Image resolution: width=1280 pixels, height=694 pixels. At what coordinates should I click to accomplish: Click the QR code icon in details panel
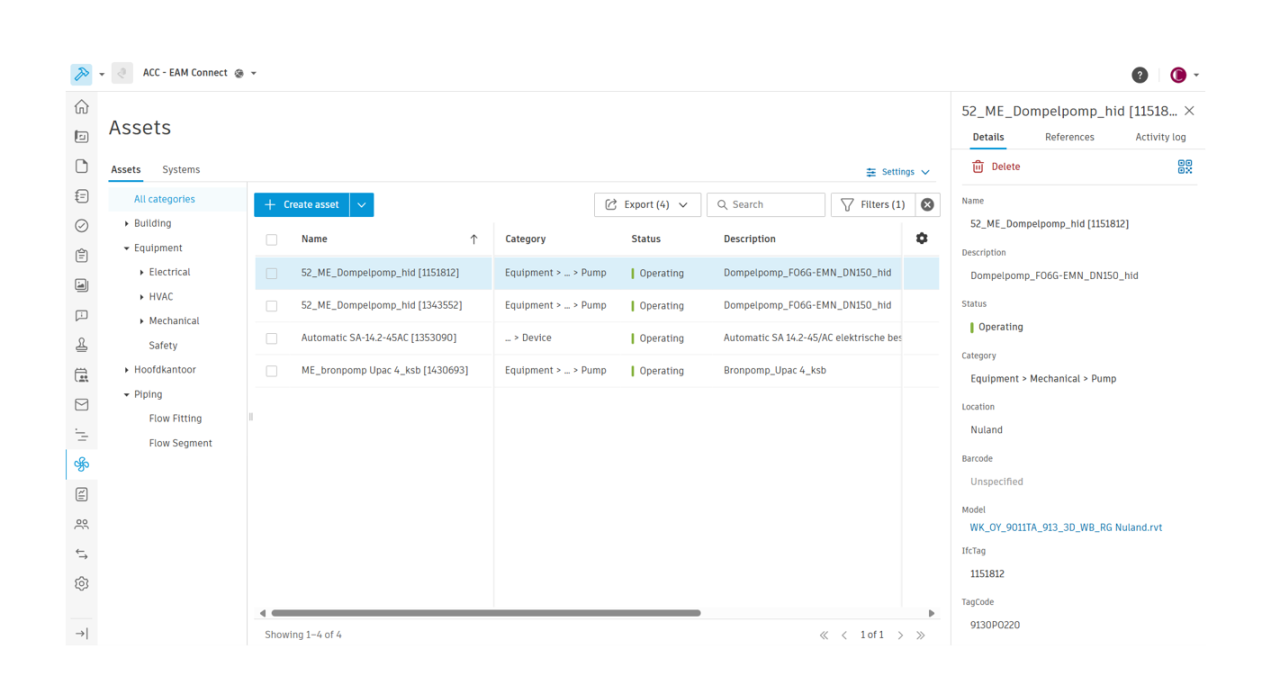click(1185, 167)
